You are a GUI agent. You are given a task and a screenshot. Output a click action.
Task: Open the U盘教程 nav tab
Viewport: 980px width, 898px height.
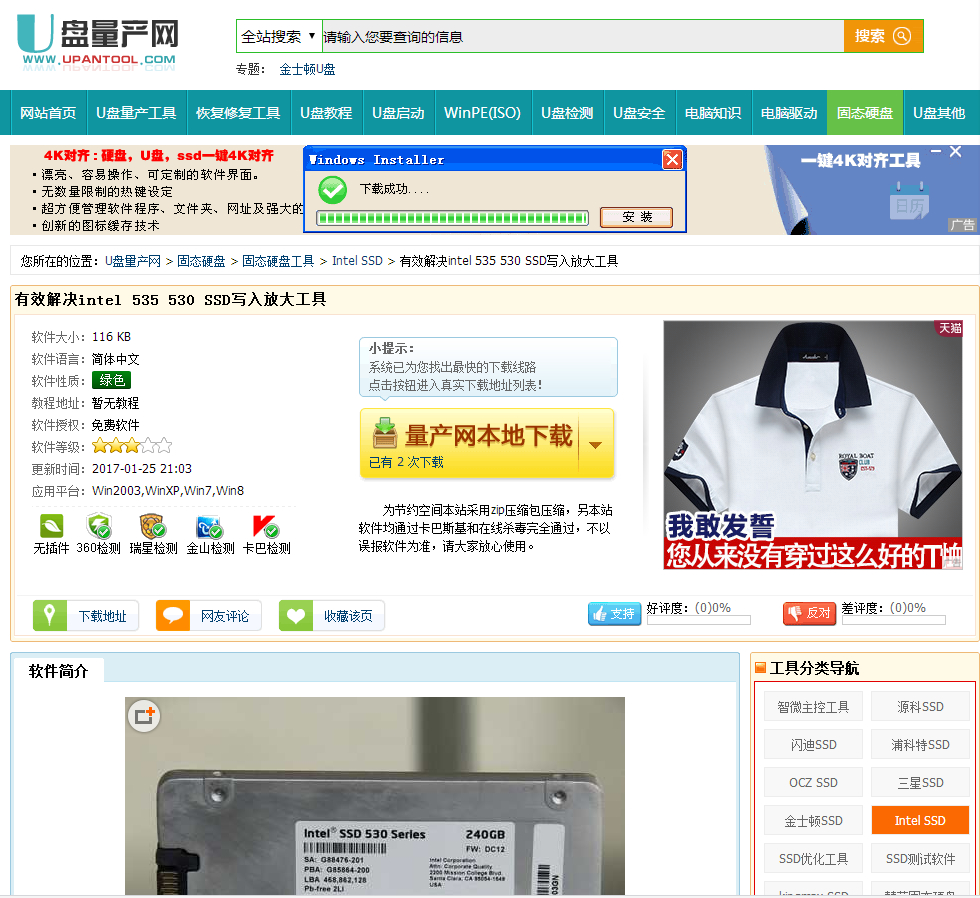point(326,113)
